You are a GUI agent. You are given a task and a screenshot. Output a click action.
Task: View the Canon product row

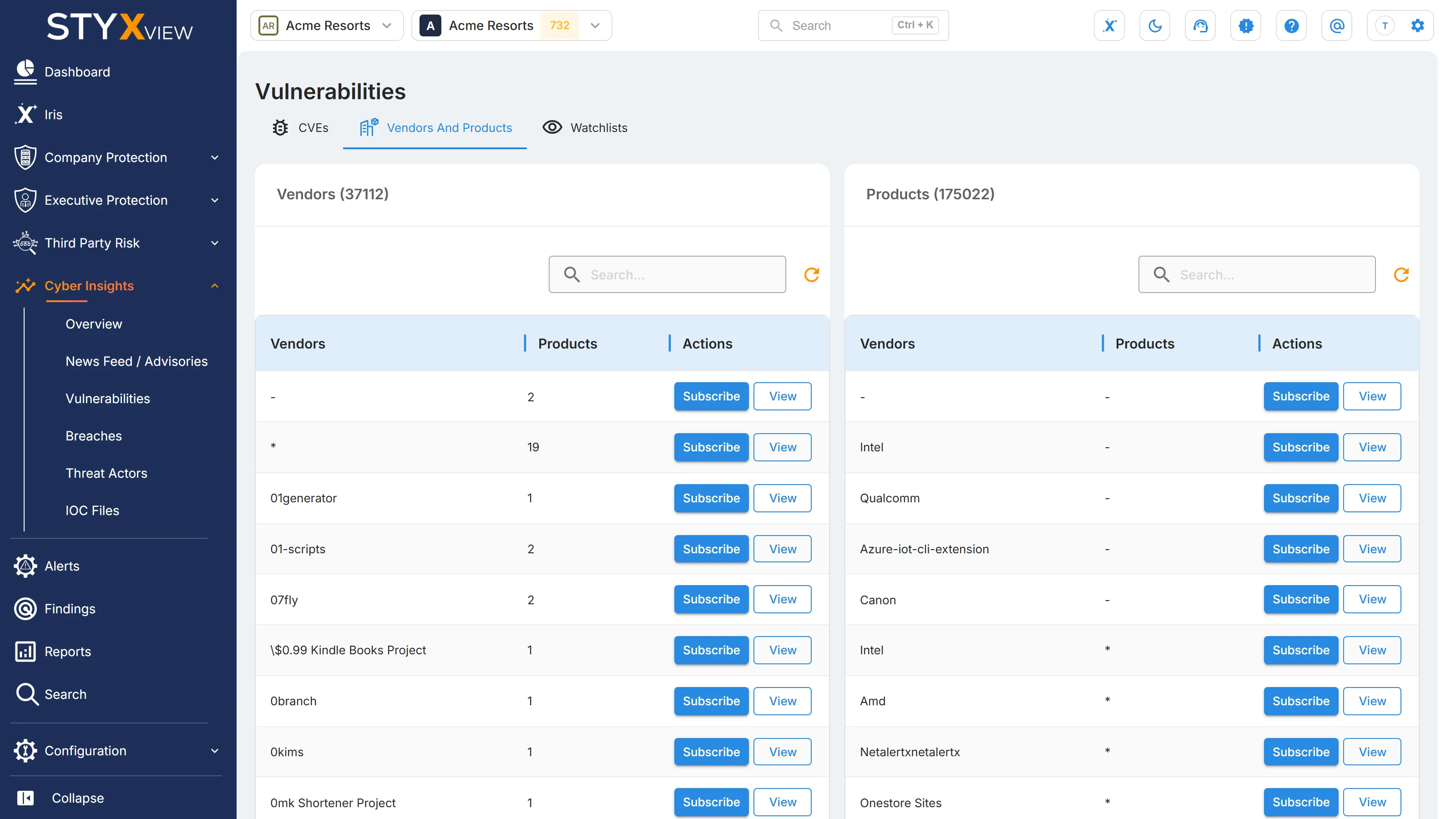[x=1372, y=599]
